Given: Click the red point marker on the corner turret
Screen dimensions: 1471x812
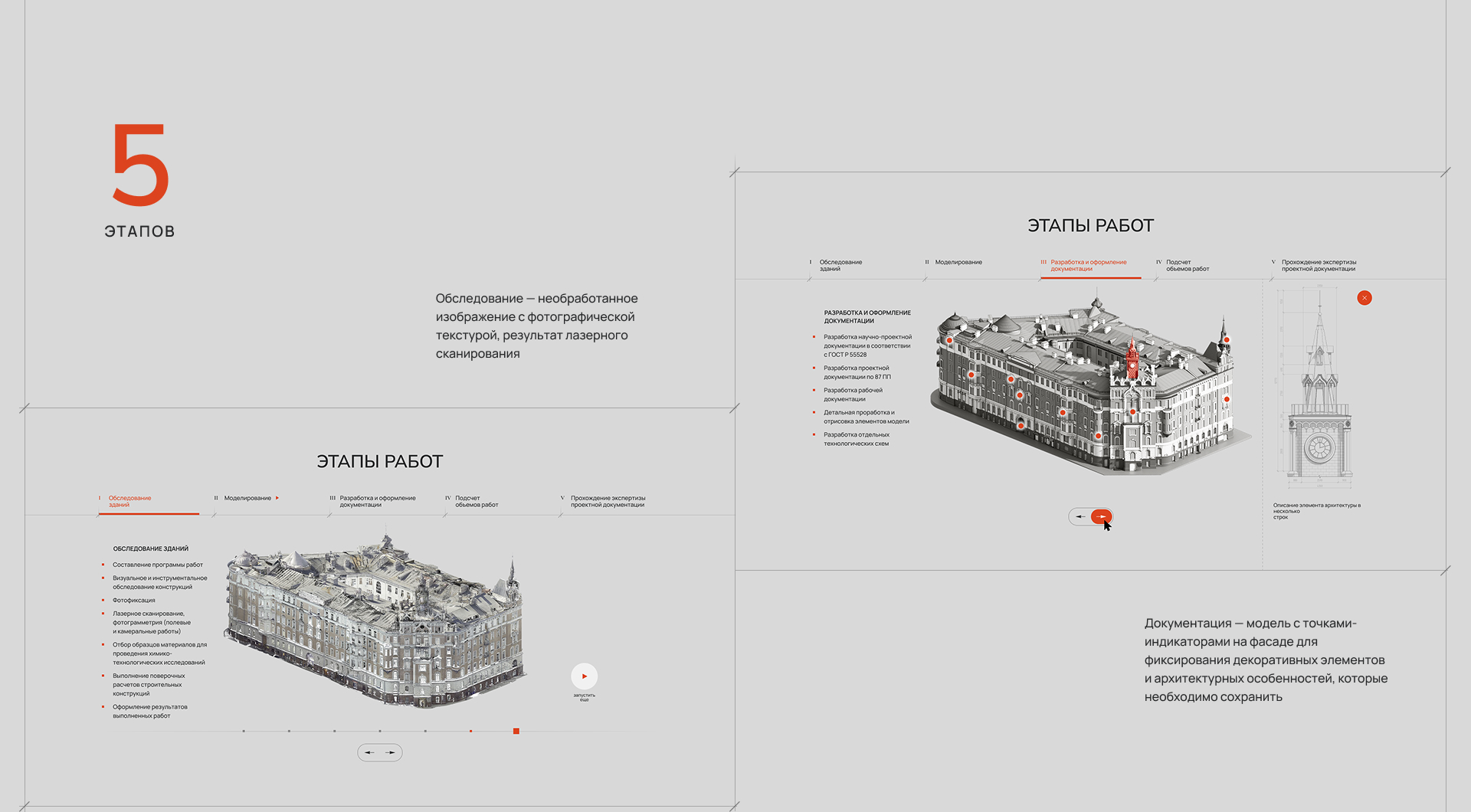Looking at the screenshot, I should point(1227,339).
